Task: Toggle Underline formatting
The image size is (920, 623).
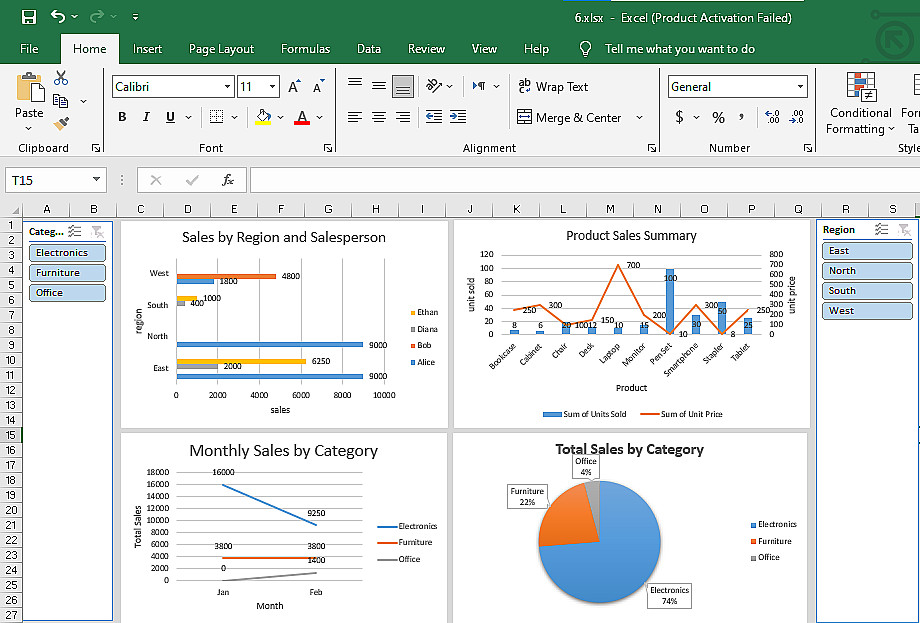Action: click(170, 117)
